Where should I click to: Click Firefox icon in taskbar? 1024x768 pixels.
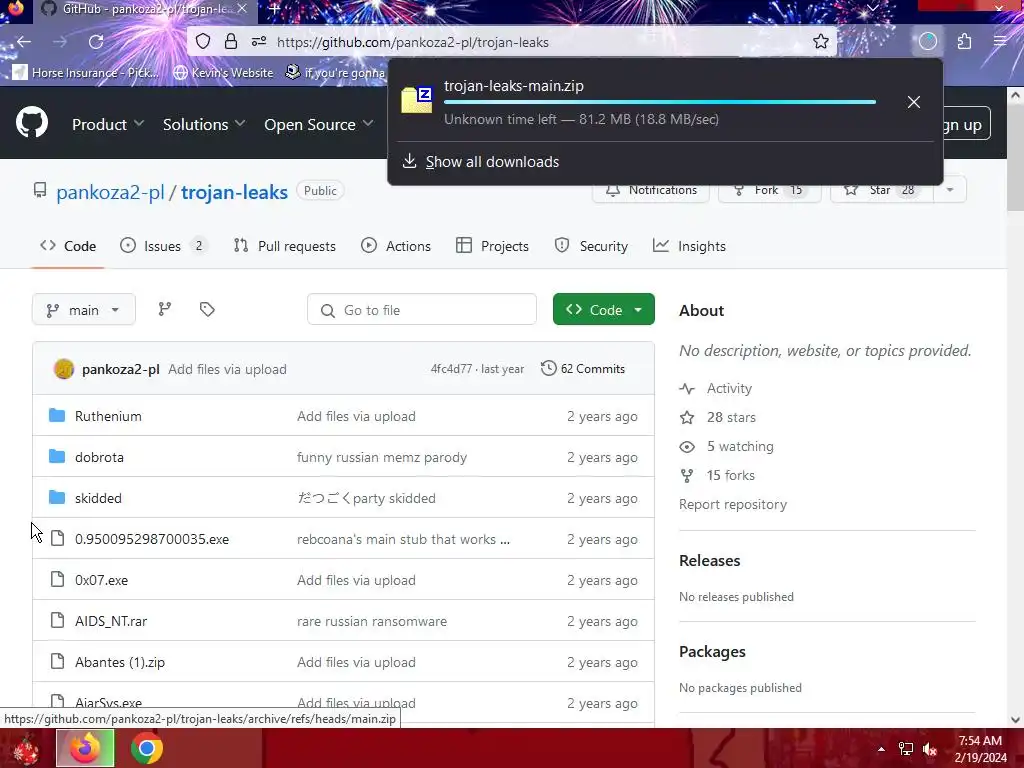(85, 748)
